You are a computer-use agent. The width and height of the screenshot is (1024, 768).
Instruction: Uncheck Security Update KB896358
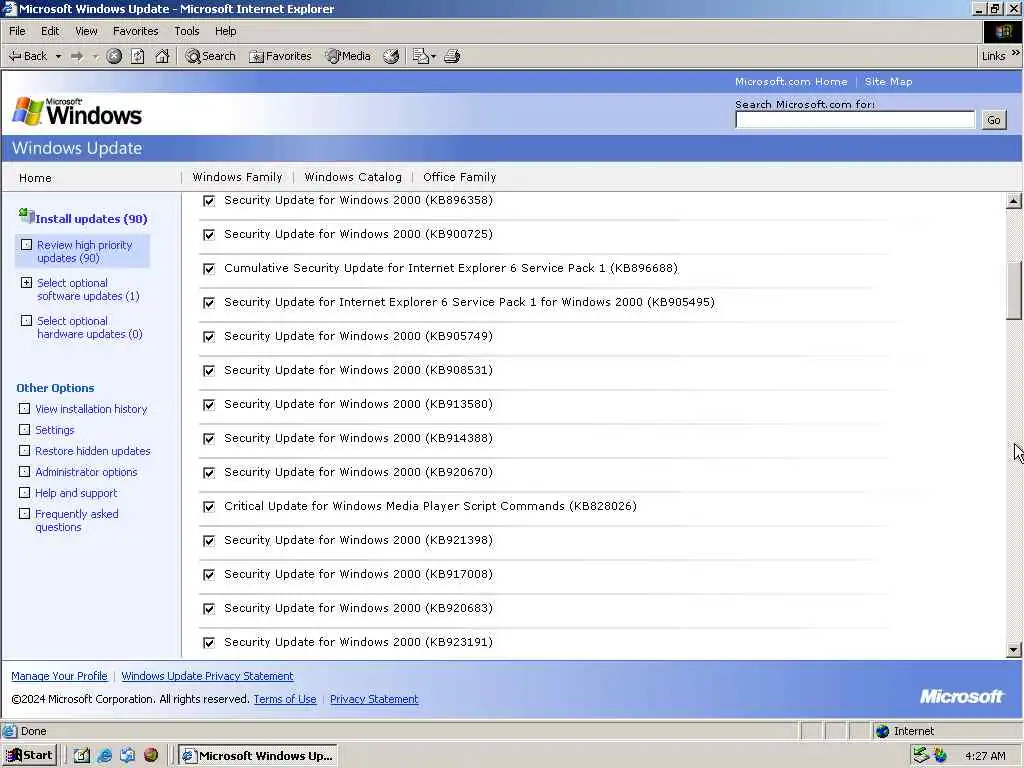click(209, 200)
